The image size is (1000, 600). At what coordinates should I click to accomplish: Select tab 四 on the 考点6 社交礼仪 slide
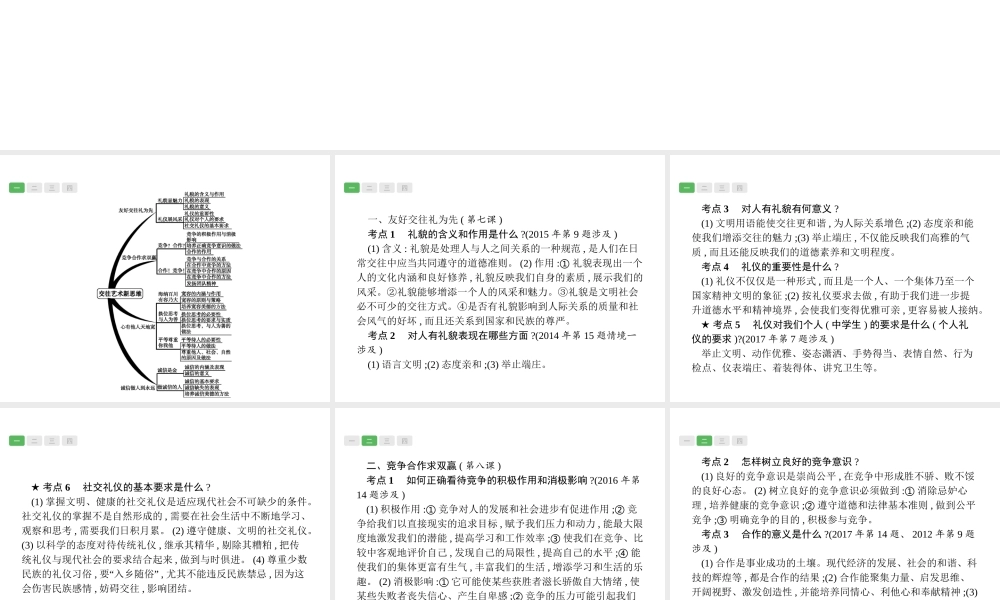point(70,441)
